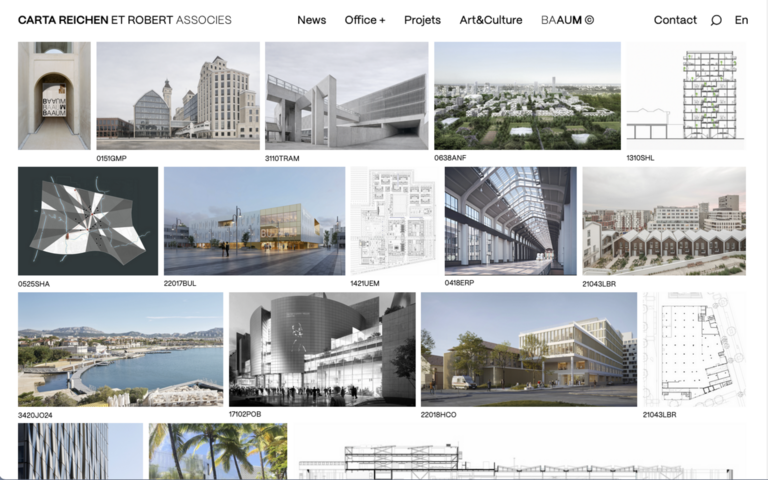Open the 0151GMP project thumbnail

[x=178, y=96]
